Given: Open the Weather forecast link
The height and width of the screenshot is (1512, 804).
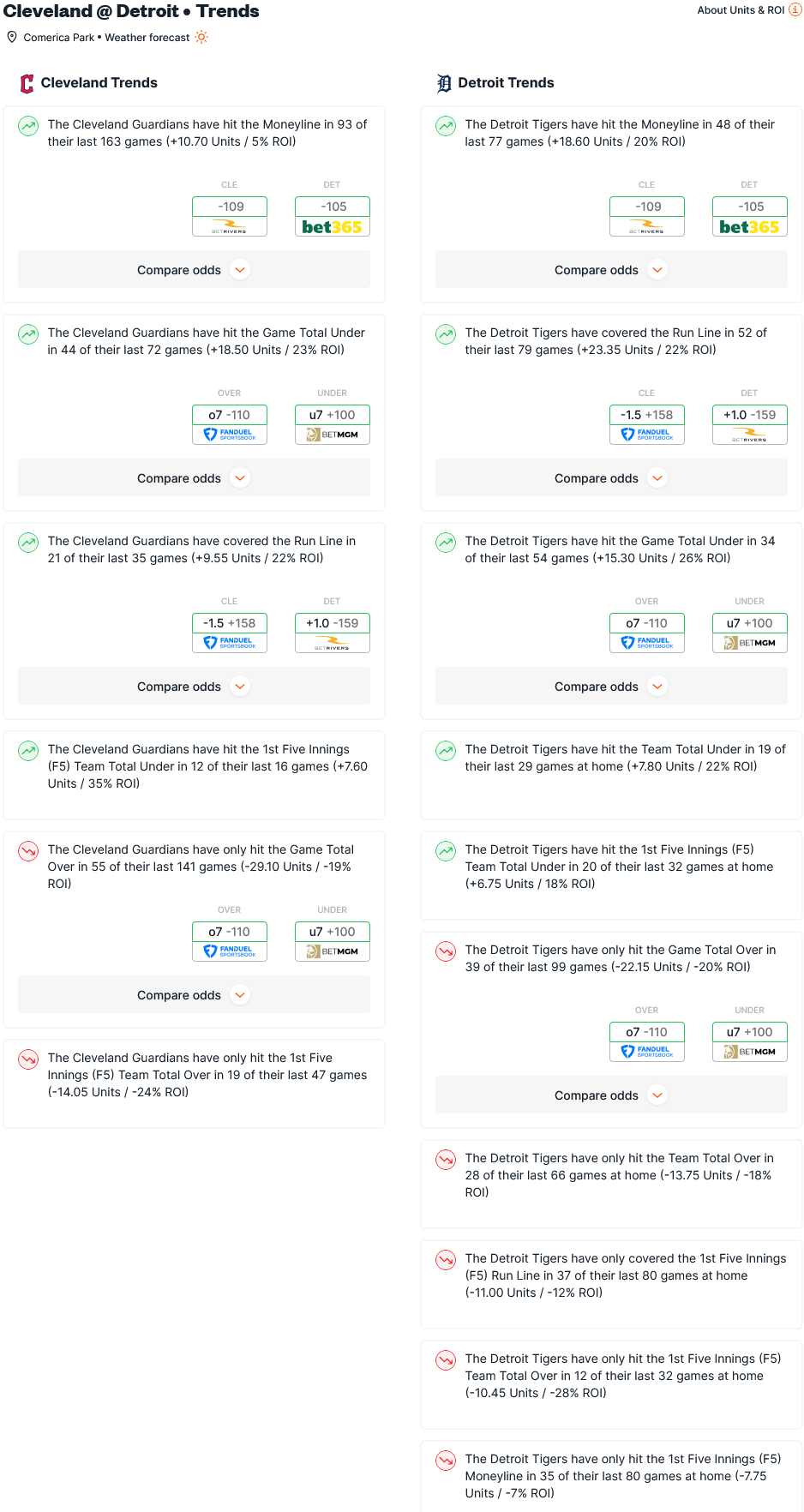Looking at the screenshot, I should pyautogui.click(x=147, y=38).
